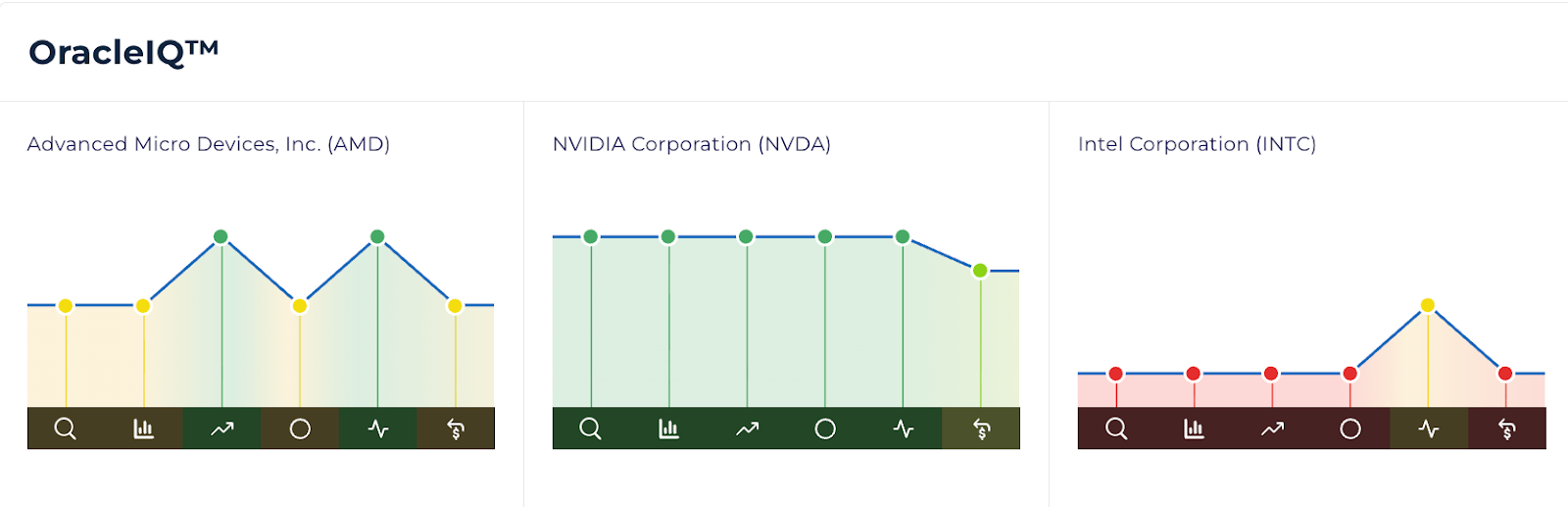The width and height of the screenshot is (1568, 507).
Task: Click the circle icon under NVDA chart
Action: [x=825, y=429]
